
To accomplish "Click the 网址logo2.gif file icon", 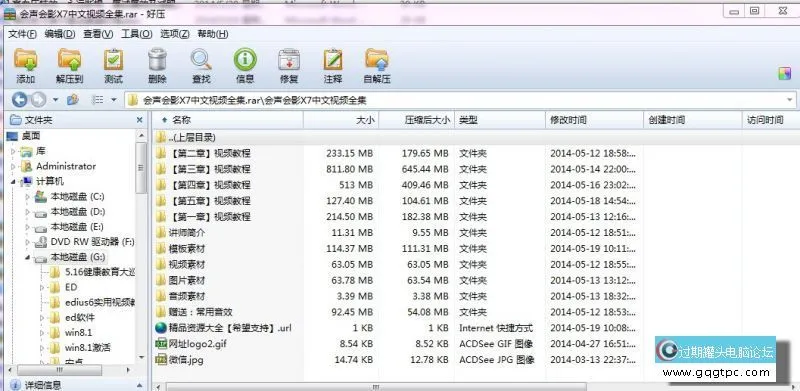I will point(161,344).
